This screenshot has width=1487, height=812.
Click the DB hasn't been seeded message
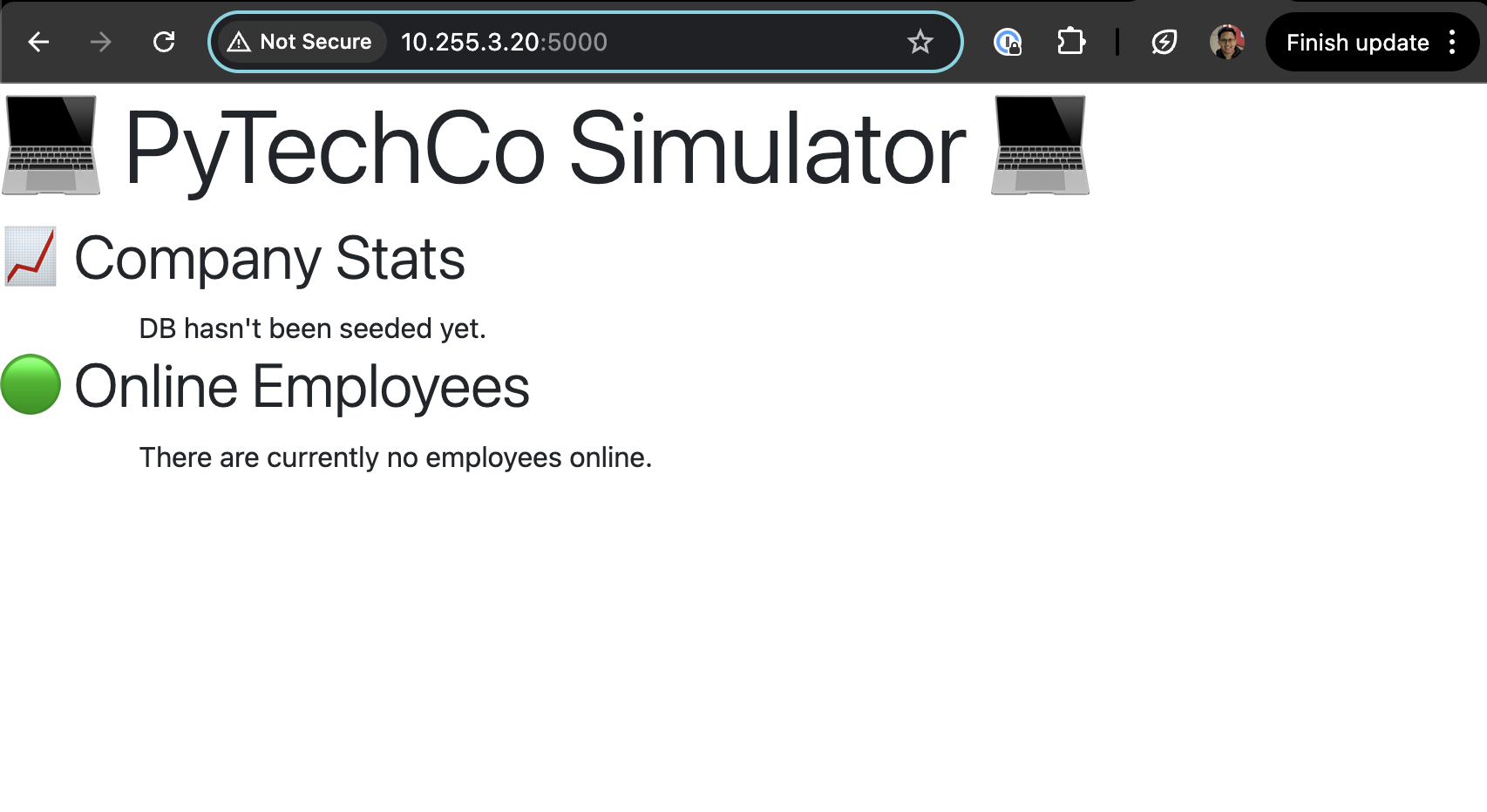pyautogui.click(x=313, y=328)
